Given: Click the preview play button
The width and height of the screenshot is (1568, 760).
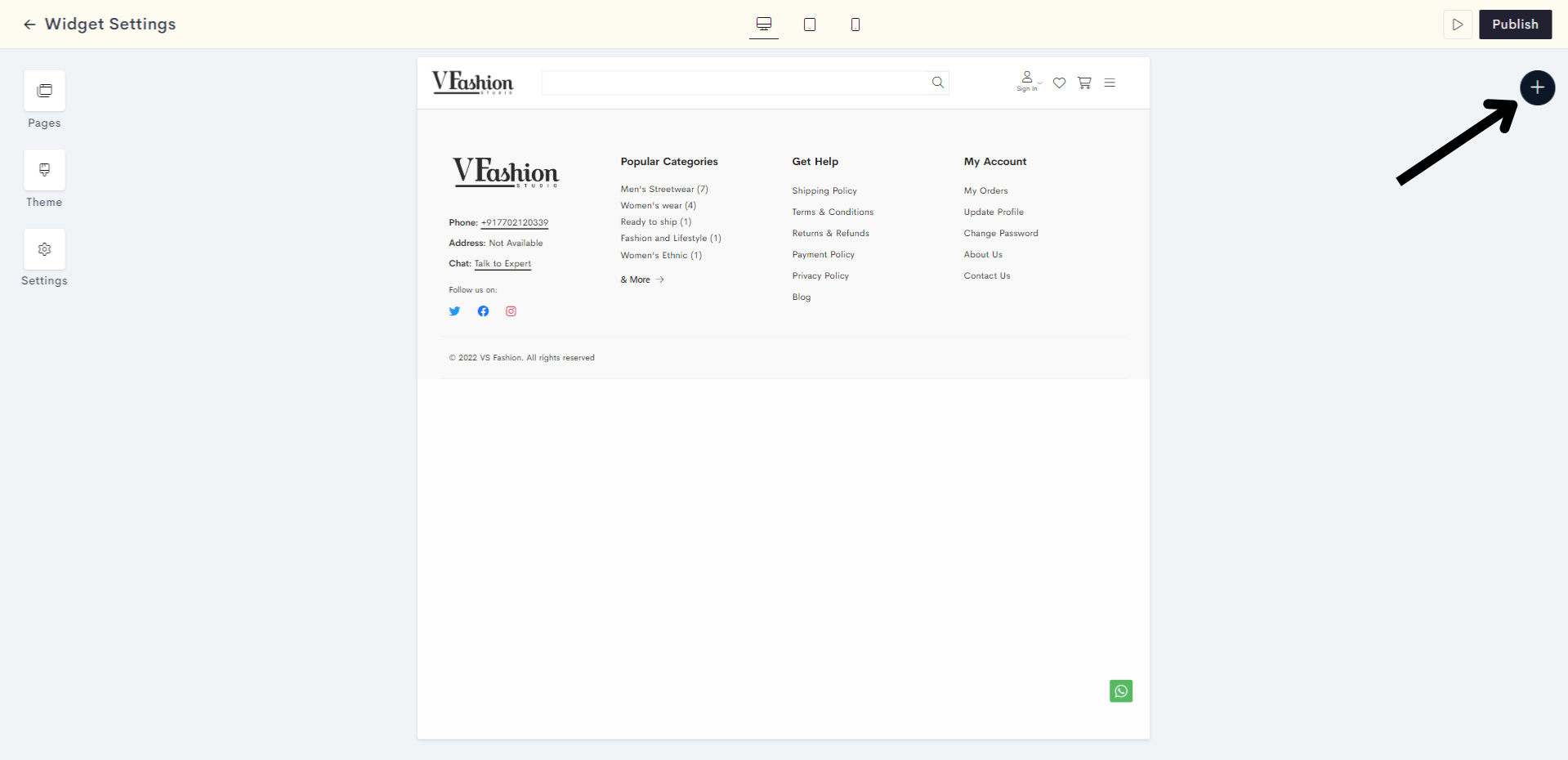Looking at the screenshot, I should pyautogui.click(x=1458, y=25).
